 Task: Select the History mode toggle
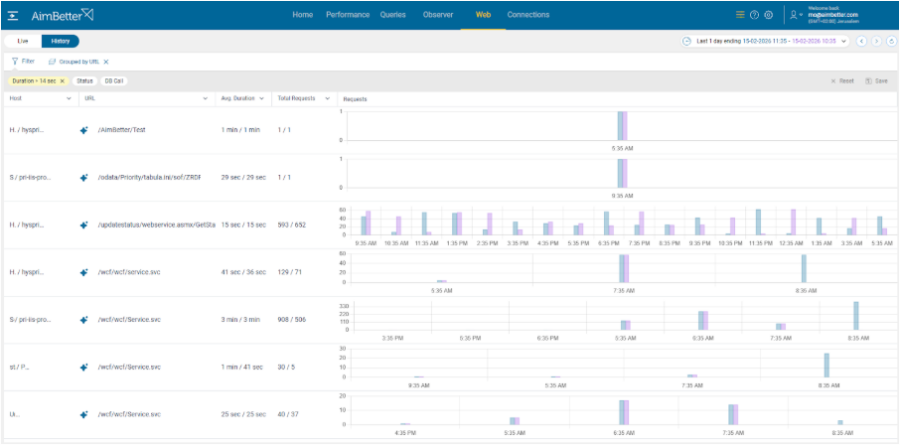pos(60,41)
